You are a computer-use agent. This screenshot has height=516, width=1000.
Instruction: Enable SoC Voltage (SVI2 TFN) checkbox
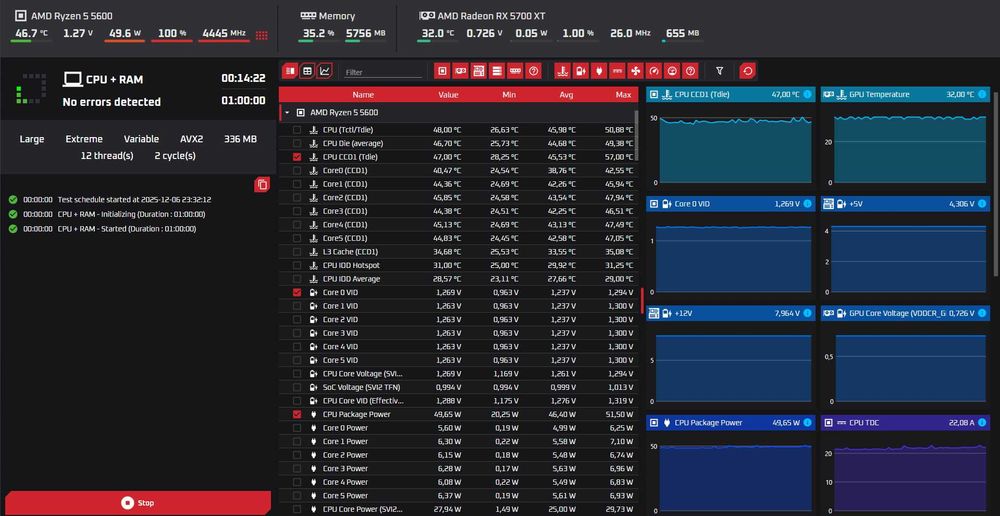[x=297, y=387]
